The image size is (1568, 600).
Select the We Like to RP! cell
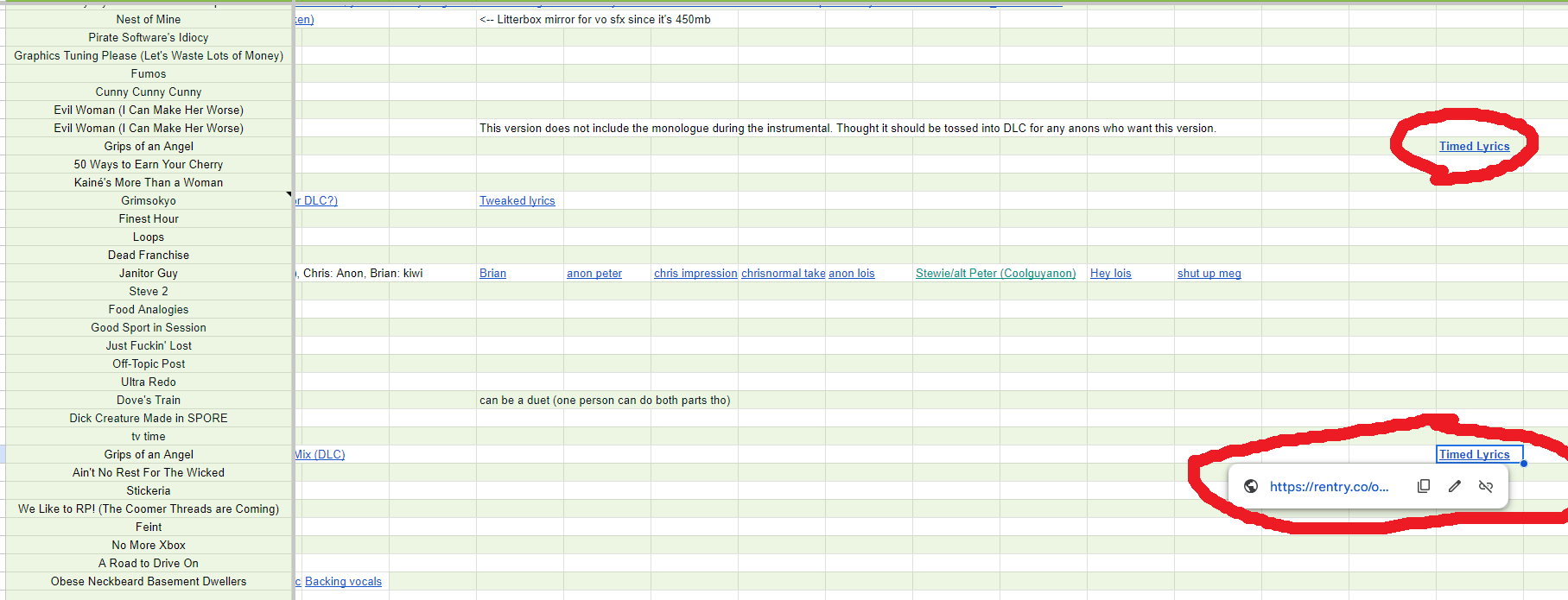149,508
